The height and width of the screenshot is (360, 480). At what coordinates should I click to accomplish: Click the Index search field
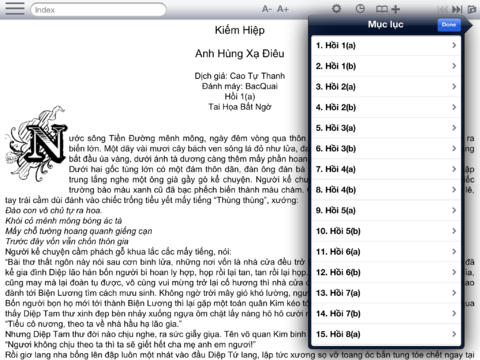pos(98,10)
